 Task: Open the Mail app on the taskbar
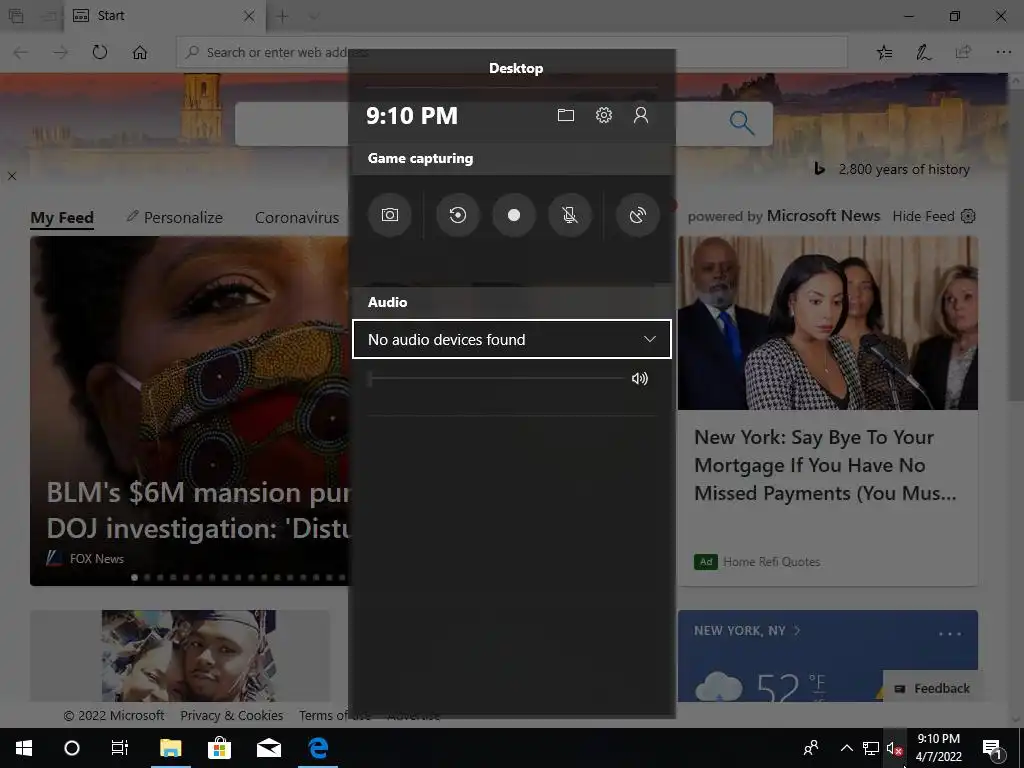269,748
